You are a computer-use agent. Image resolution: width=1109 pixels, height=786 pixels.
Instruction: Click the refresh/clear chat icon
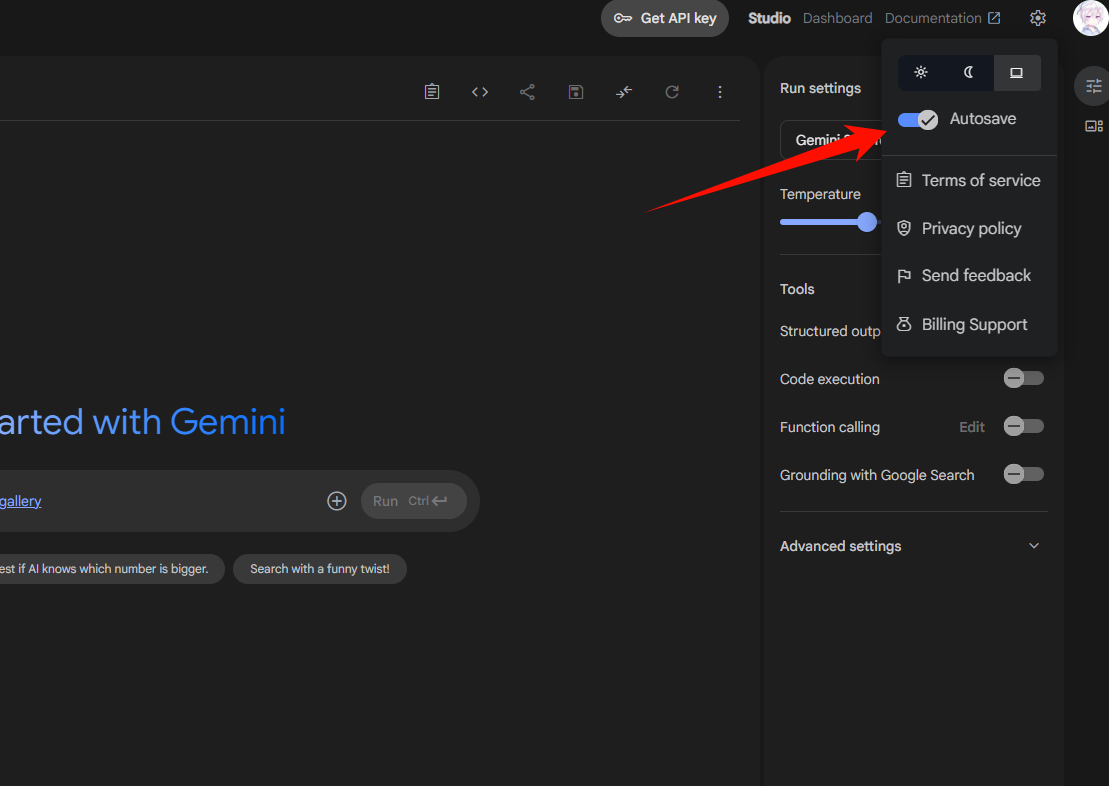pyautogui.click(x=672, y=92)
